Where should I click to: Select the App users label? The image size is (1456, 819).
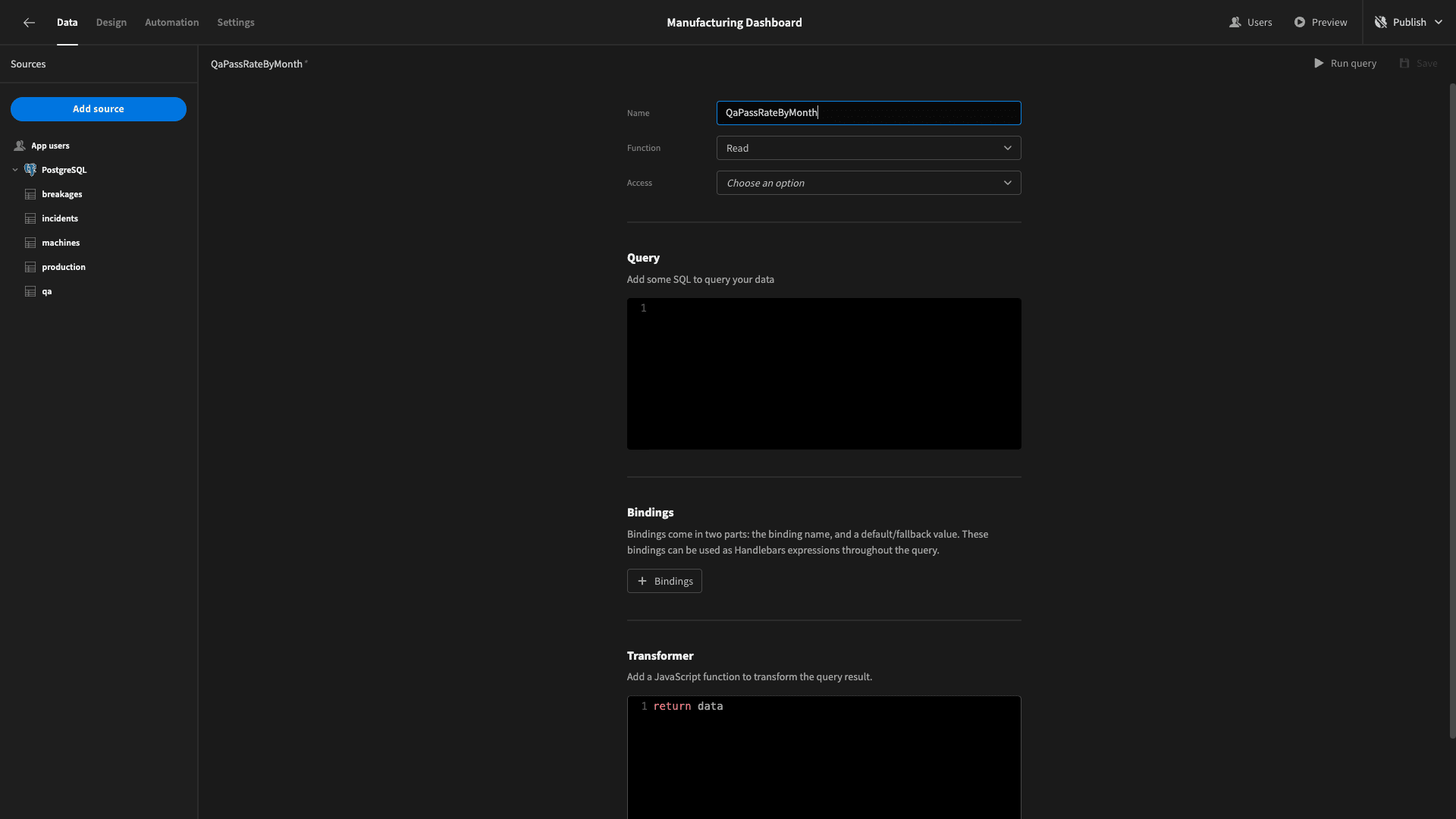coord(50,146)
